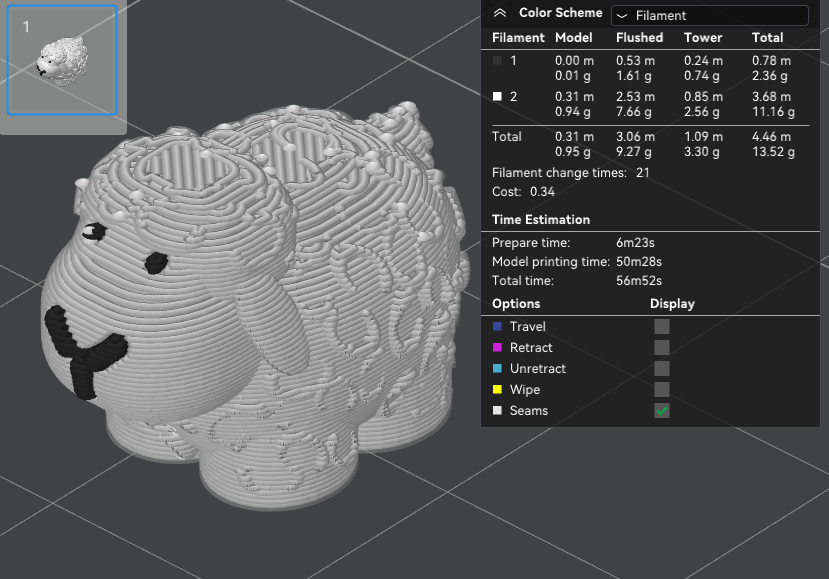This screenshot has width=829, height=579.
Task: Click the Time Estimation heading
Action: click(x=541, y=219)
